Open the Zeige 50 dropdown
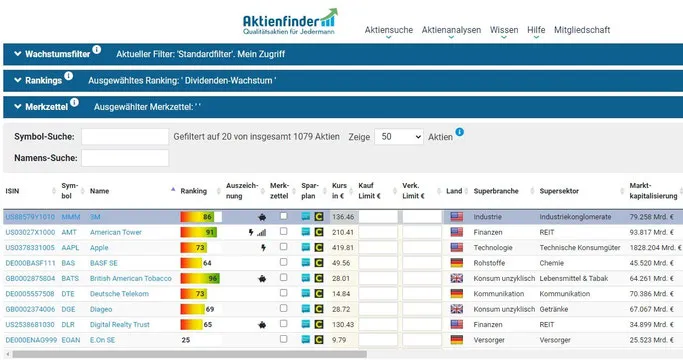Screen dimensions: 683x360 click(x=399, y=137)
